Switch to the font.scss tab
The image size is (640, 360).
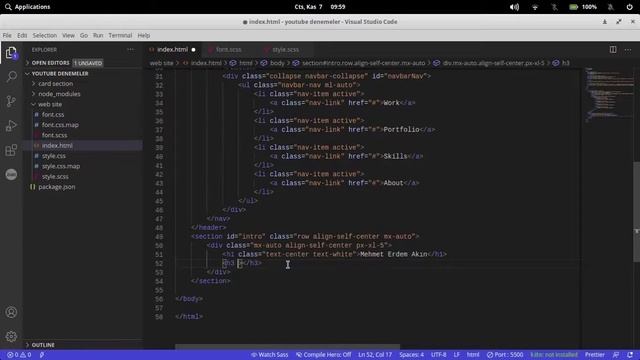pos(229,50)
